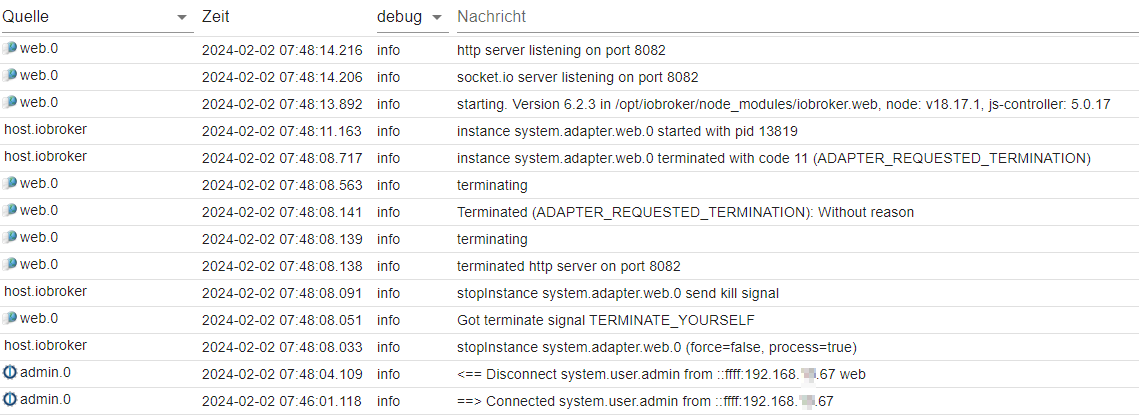Click web.0 icon beside socket.io server message
Screen dimensions: 1139x415
pos(9,76)
